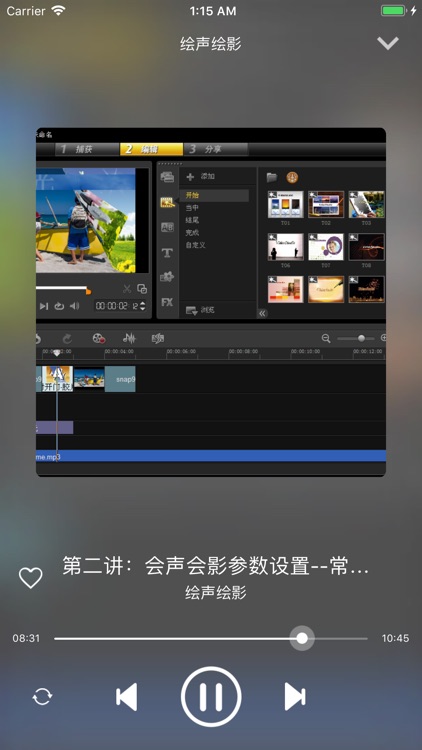The height and width of the screenshot is (750, 422).
Task: Tap the total duration 10:45
Action: tap(395, 638)
